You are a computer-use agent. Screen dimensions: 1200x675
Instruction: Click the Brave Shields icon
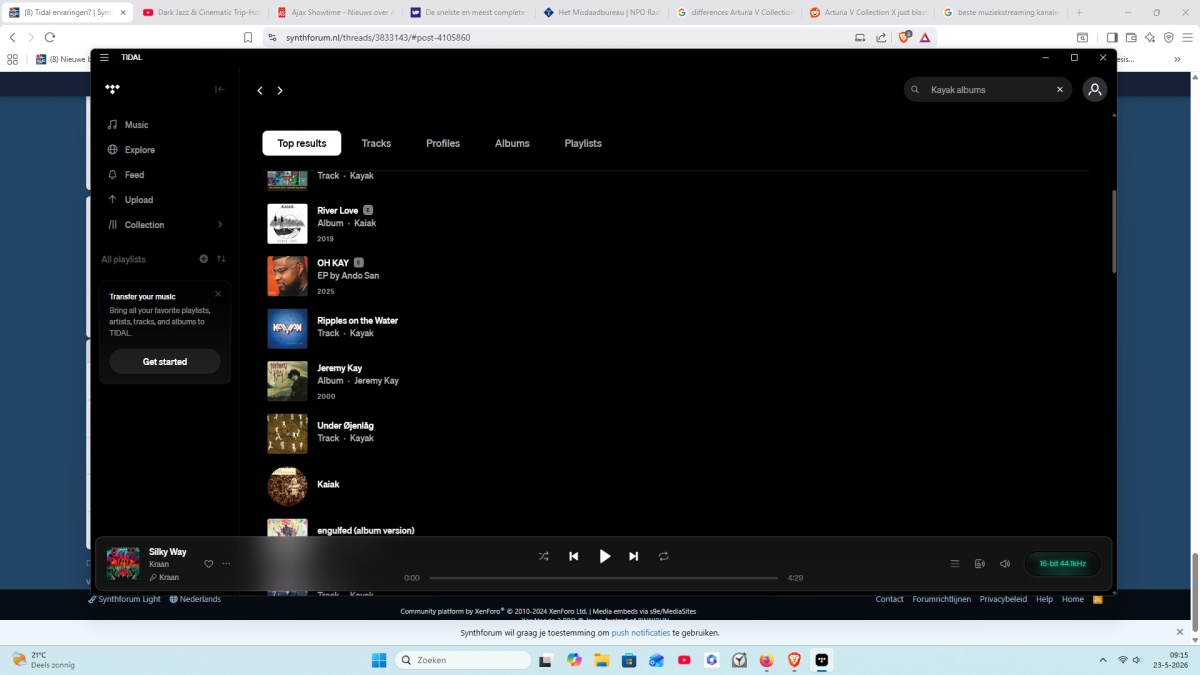904,37
